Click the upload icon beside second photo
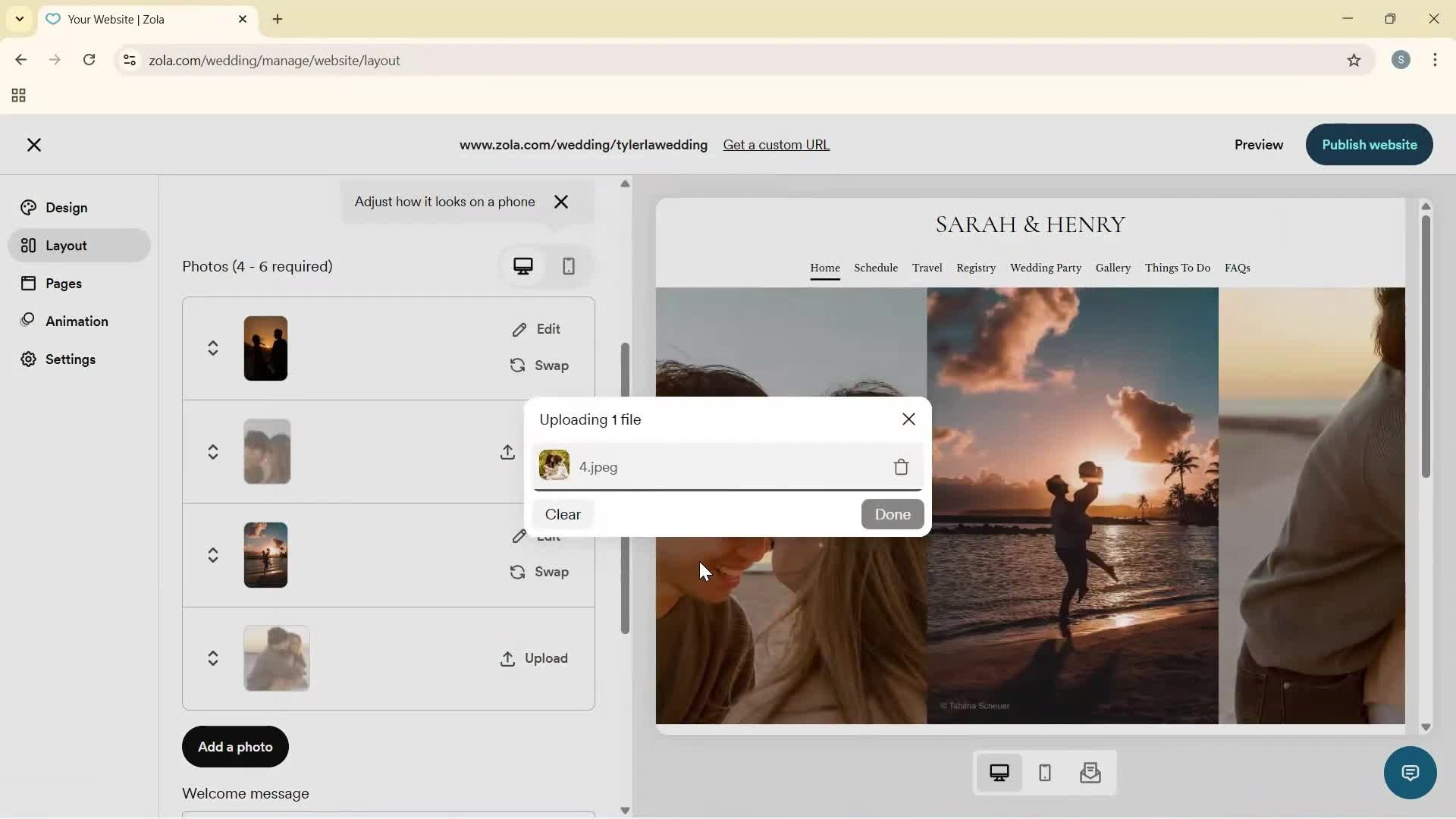Image resolution: width=1456 pixels, height=819 pixels. [x=507, y=452]
